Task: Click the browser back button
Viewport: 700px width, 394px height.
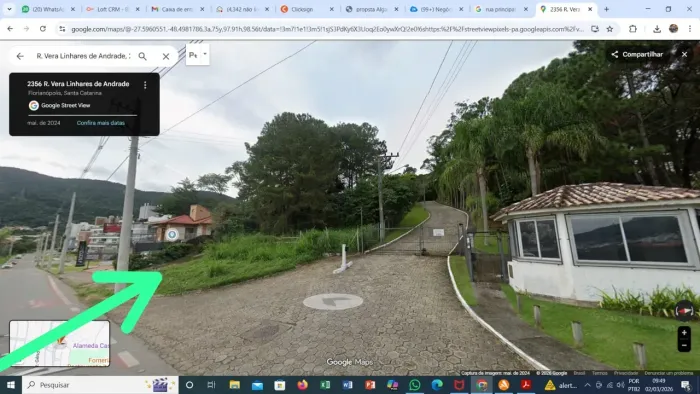Action: (x=10, y=29)
